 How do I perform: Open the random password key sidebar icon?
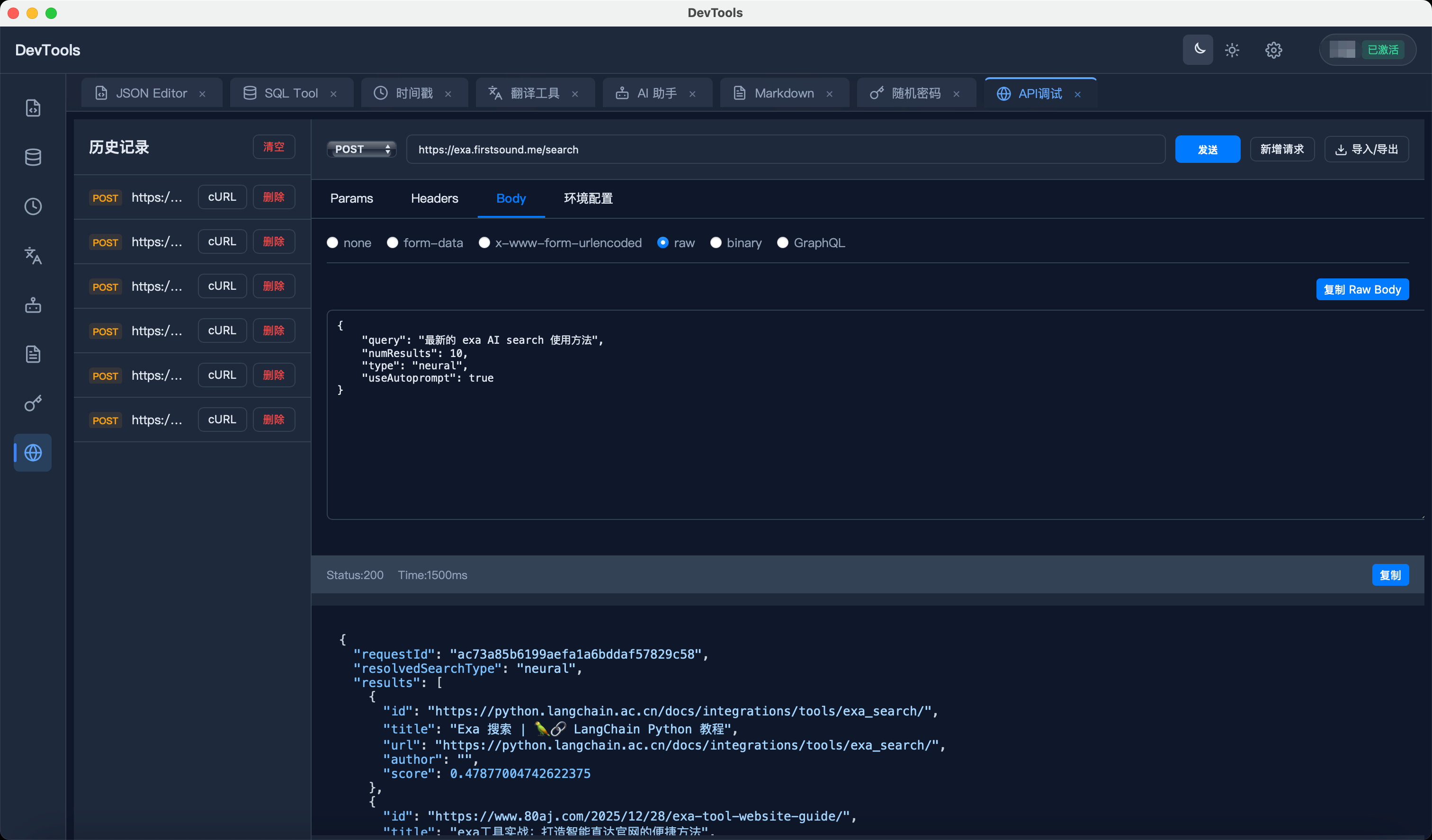33,403
